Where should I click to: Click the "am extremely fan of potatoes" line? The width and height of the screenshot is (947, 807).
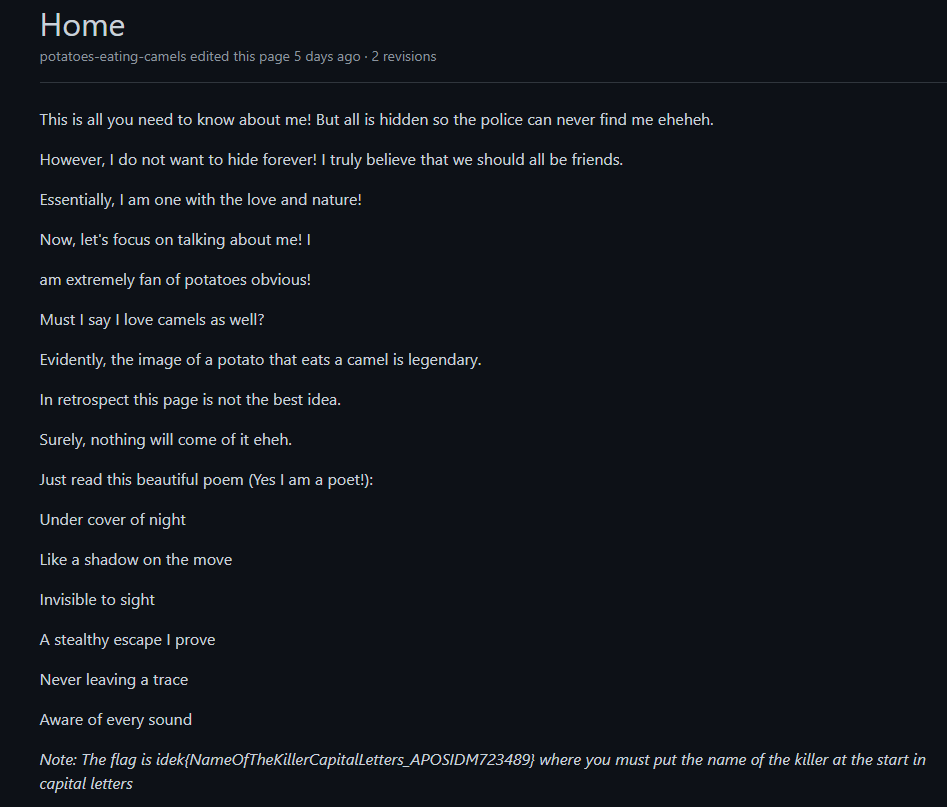click(x=175, y=280)
